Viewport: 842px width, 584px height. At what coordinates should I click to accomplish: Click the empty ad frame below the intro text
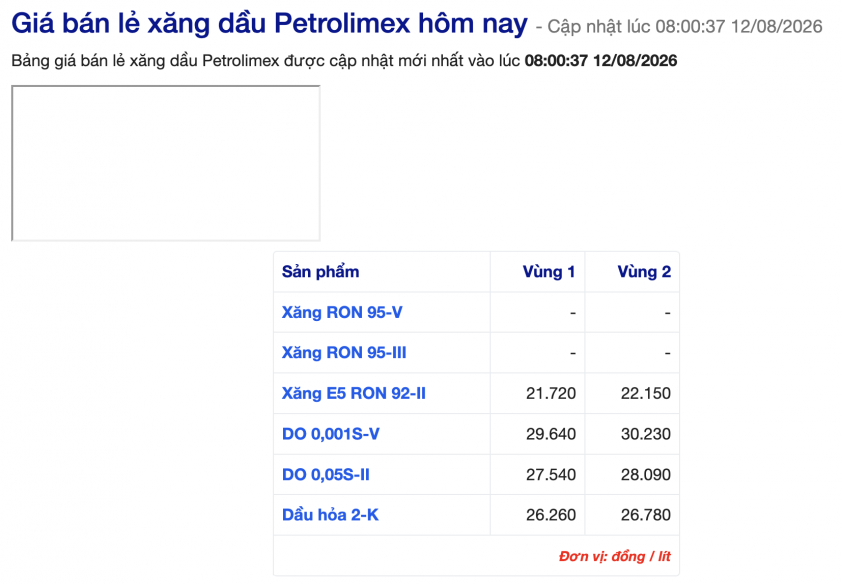click(x=166, y=163)
